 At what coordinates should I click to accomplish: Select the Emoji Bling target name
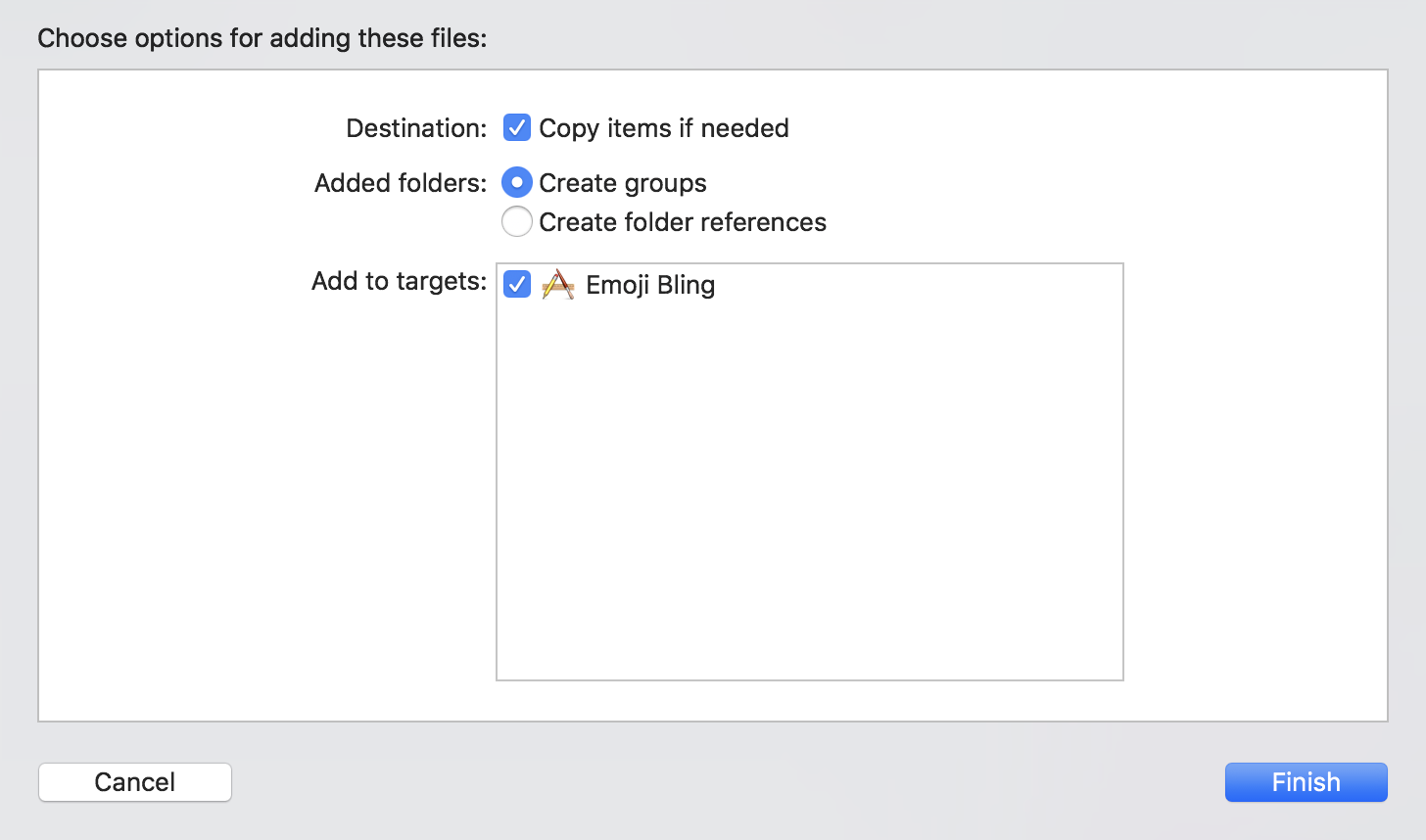click(x=650, y=285)
